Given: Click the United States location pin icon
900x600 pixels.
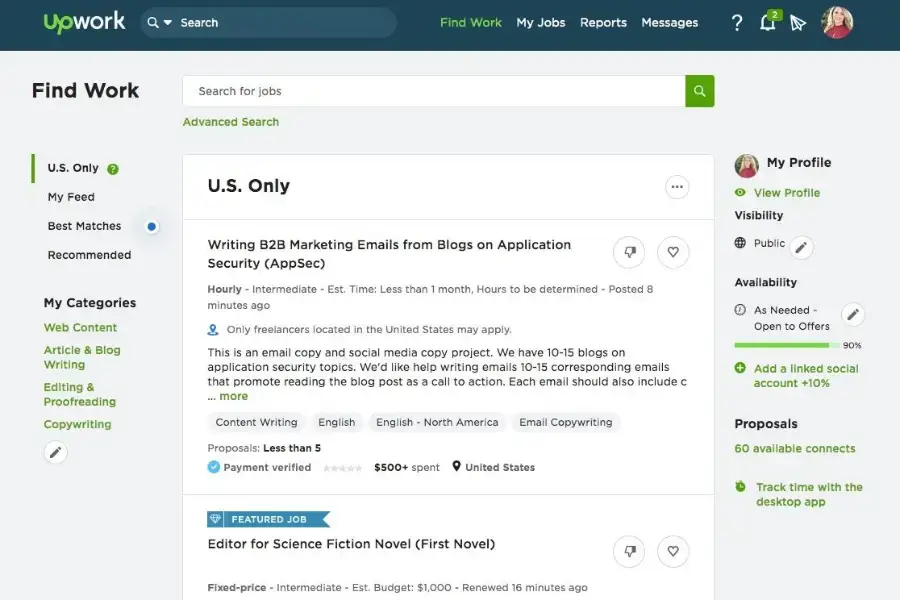Looking at the screenshot, I should 456,466.
